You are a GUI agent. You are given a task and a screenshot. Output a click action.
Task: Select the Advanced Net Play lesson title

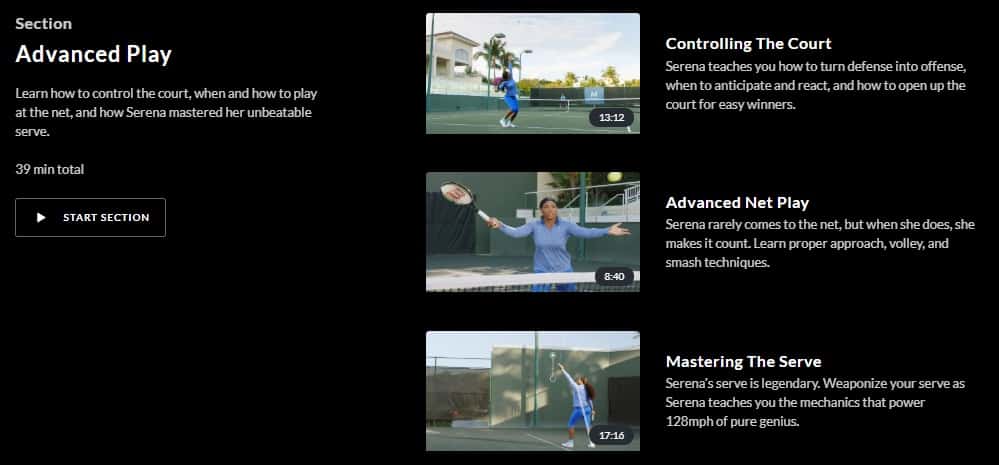[737, 203]
